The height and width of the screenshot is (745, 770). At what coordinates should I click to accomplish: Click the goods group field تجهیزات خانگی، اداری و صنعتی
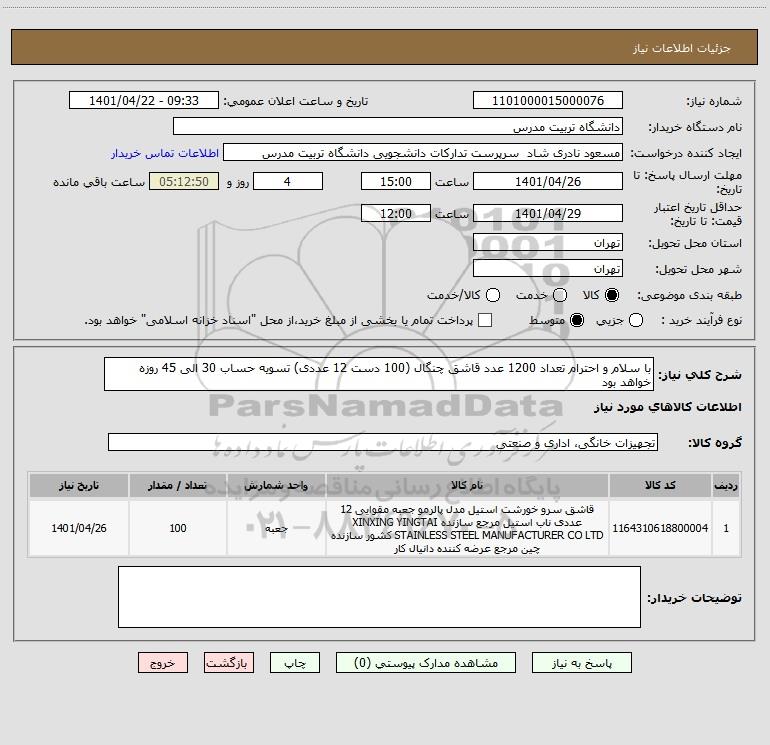[383, 442]
